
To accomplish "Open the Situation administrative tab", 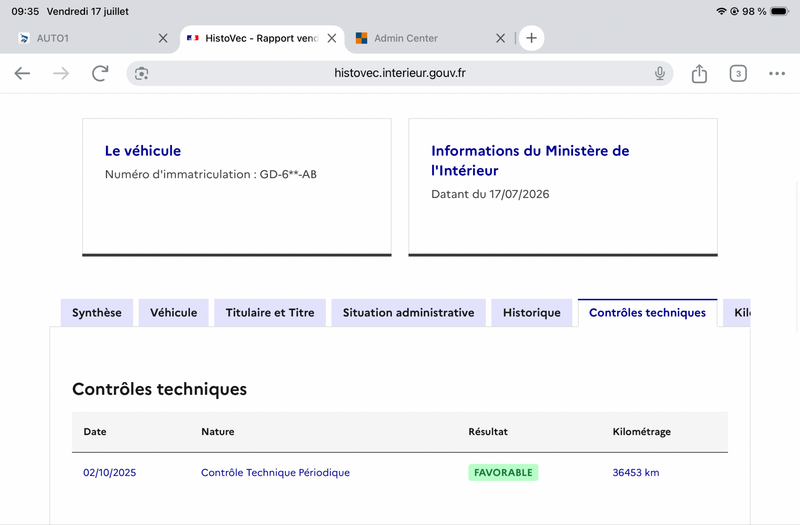I will pyautogui.click(x=408, y=313).
